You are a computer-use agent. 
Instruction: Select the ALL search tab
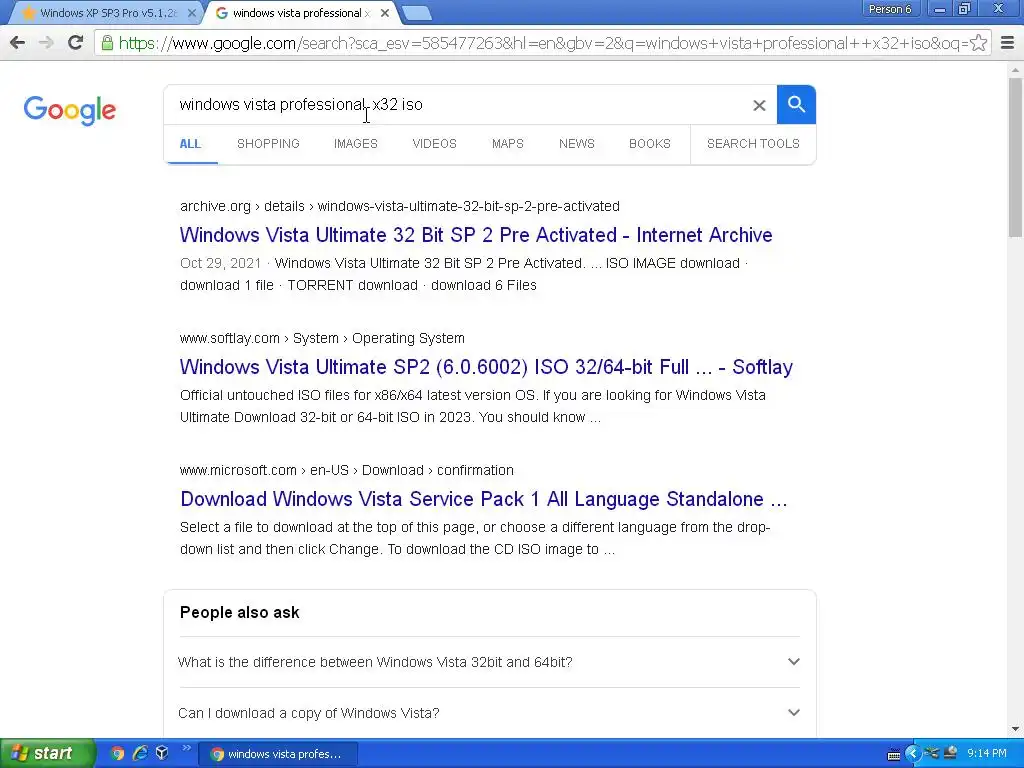pos(190,144)
